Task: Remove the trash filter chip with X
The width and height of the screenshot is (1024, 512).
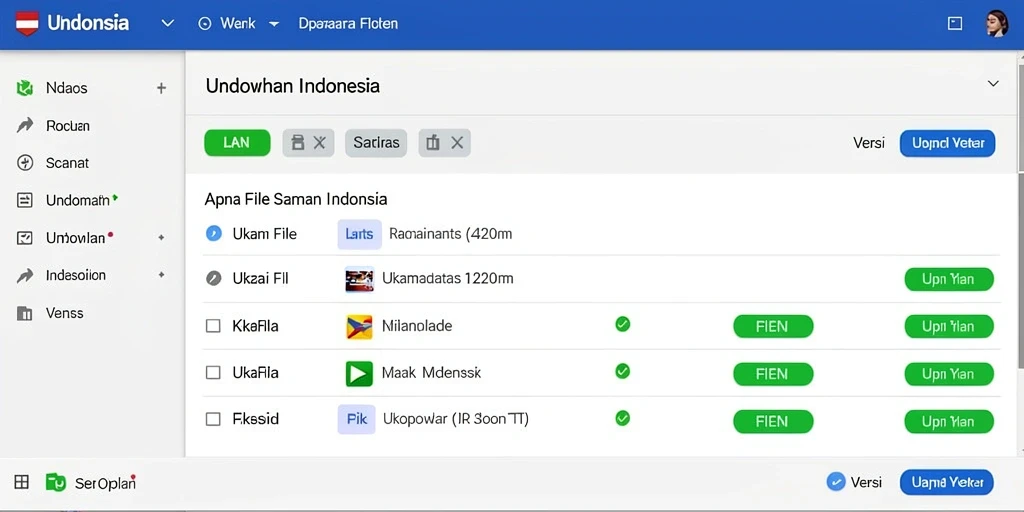Action: click(x=457, y=143)
